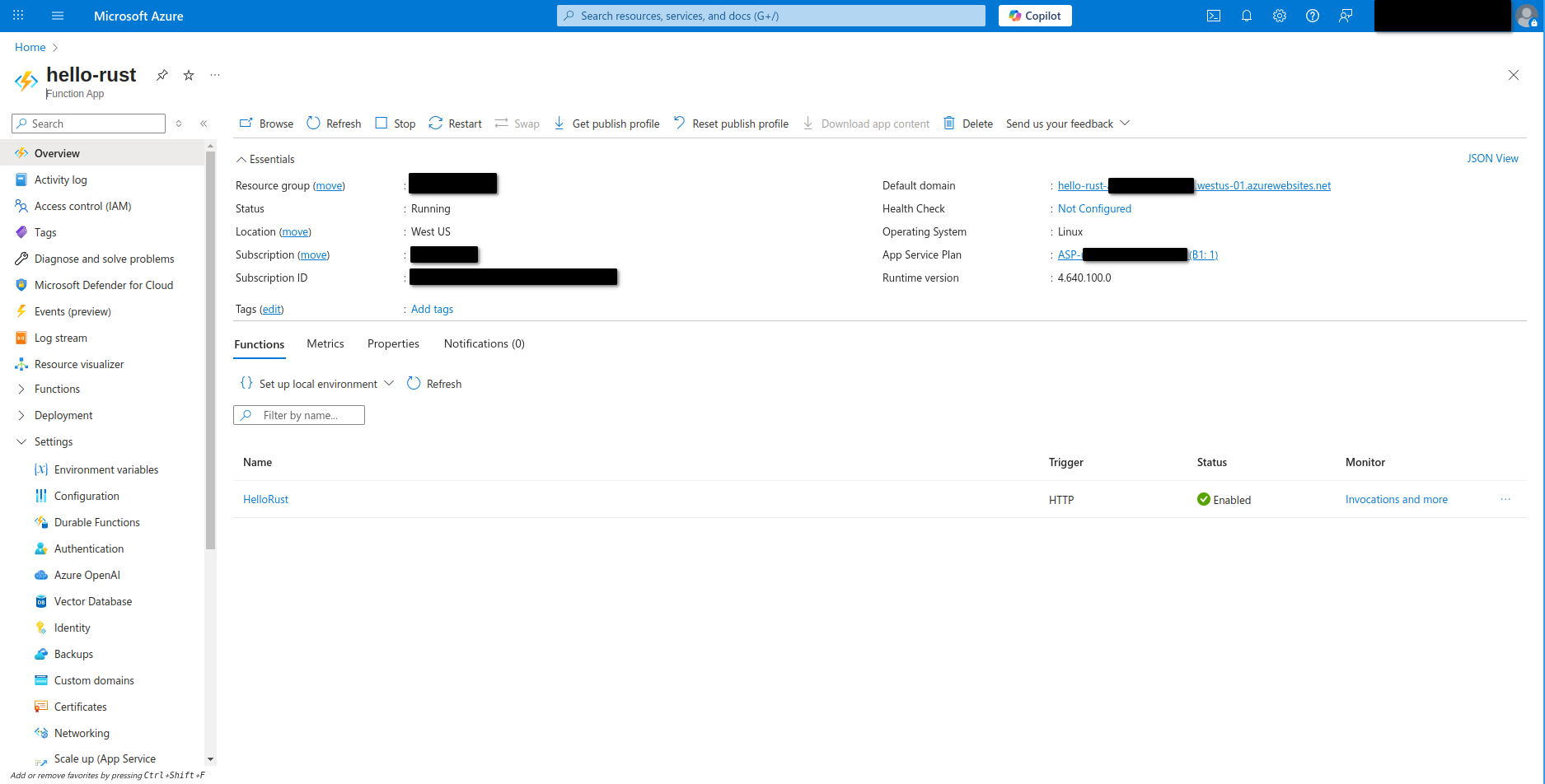Open Not Configured health check link
Image resolution: width=1545 pixels, height=784 pixels.
pos(1094,209)
